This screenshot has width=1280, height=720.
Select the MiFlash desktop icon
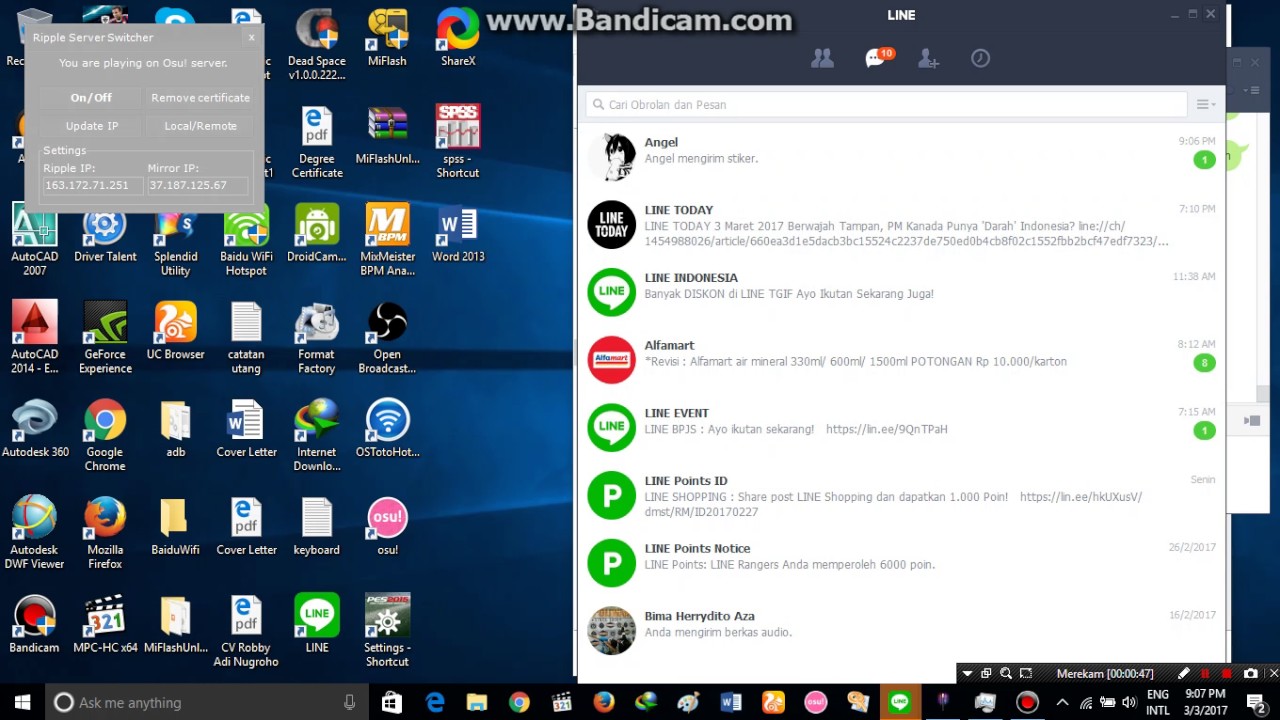(387, 38)
